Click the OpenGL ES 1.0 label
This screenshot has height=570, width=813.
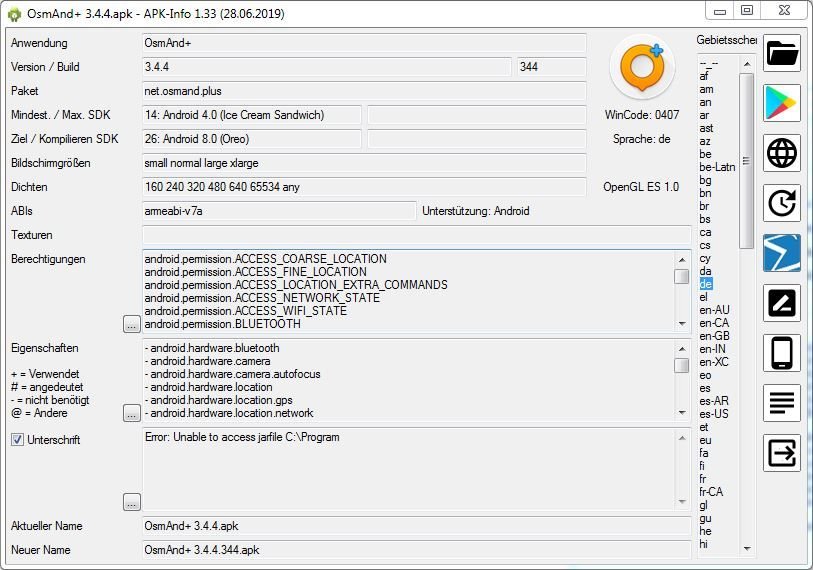tap(641, 187)
